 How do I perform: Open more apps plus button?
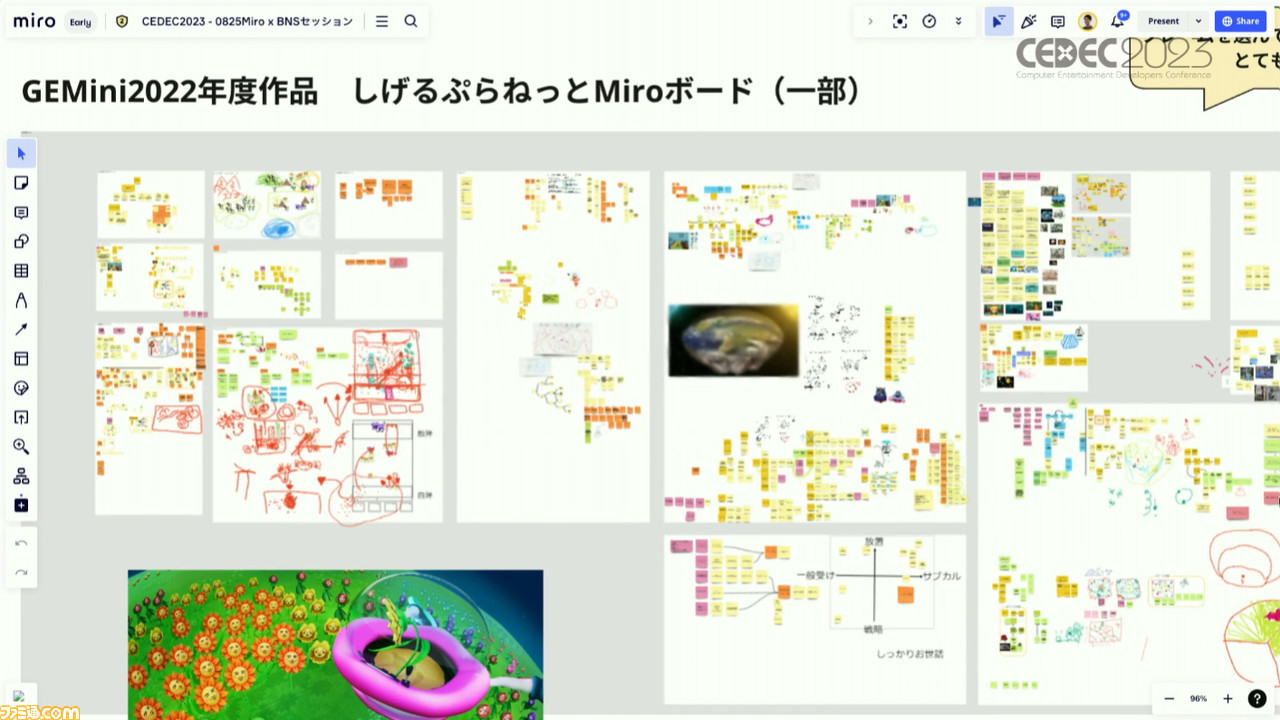[x=21, y=505]
